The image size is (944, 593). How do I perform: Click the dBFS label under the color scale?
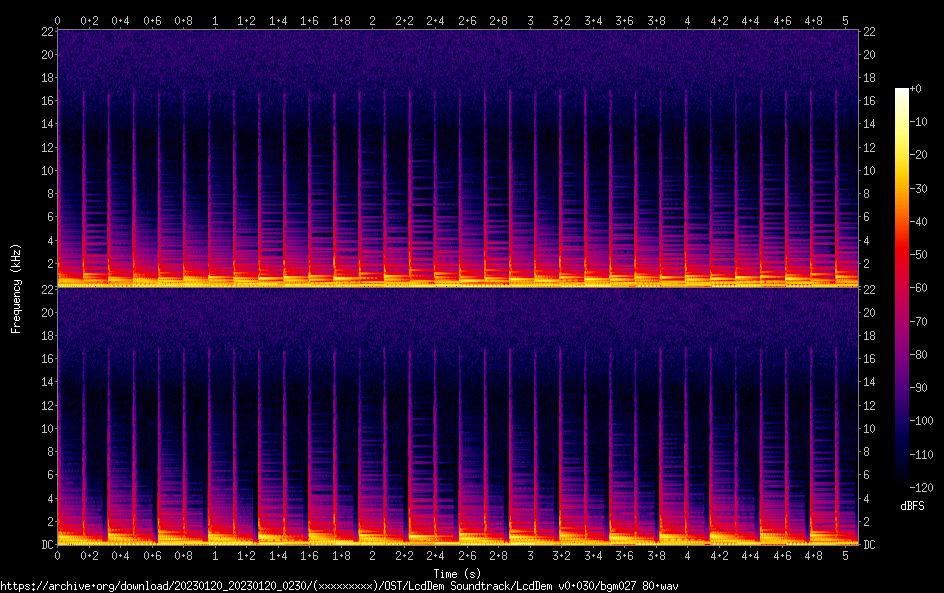912,506
